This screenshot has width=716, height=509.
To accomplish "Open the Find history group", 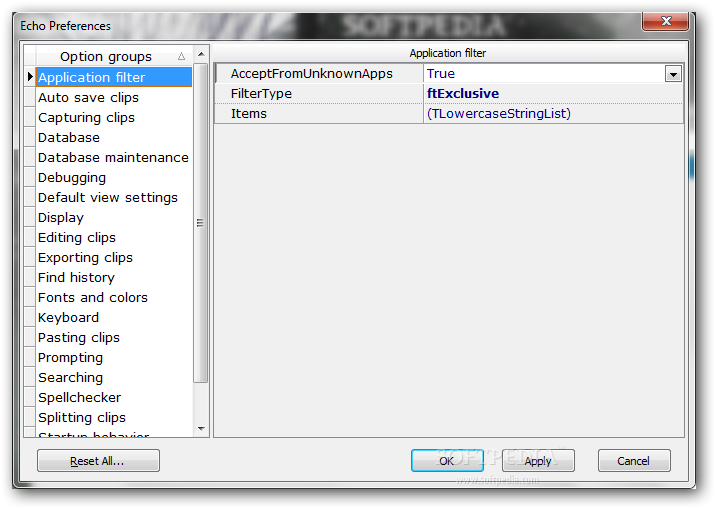I will coord(114,278).
